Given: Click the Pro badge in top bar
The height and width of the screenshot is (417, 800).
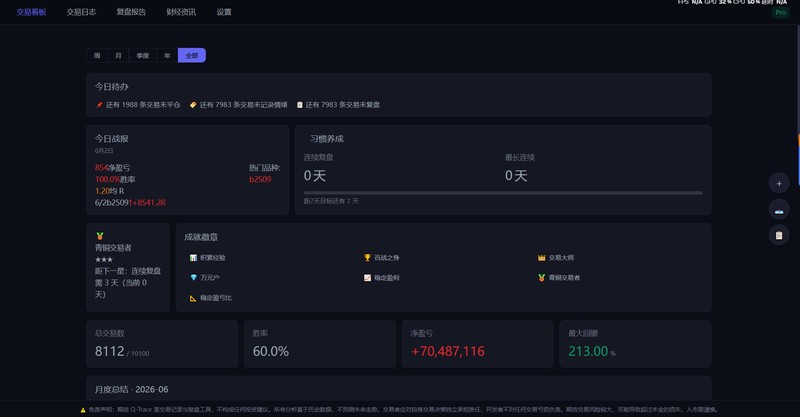Looking at the screenshot, I should pos(781,12).
